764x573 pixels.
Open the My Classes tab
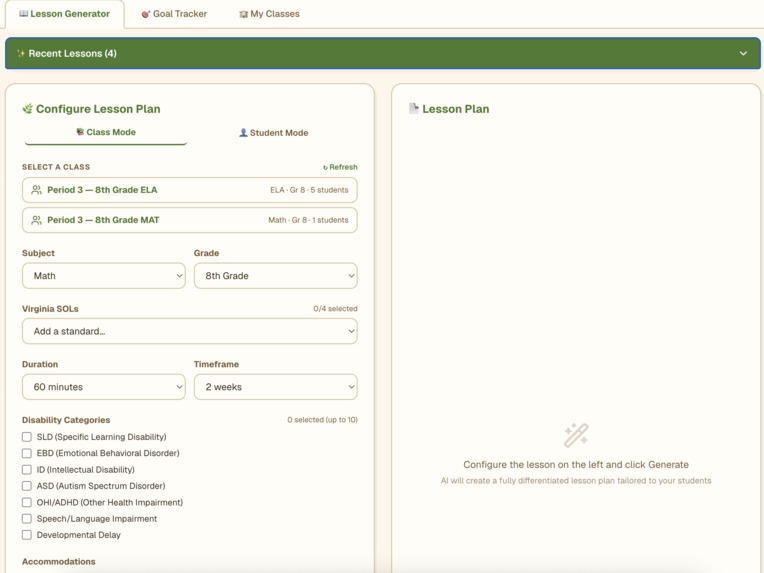pos(269,14)
